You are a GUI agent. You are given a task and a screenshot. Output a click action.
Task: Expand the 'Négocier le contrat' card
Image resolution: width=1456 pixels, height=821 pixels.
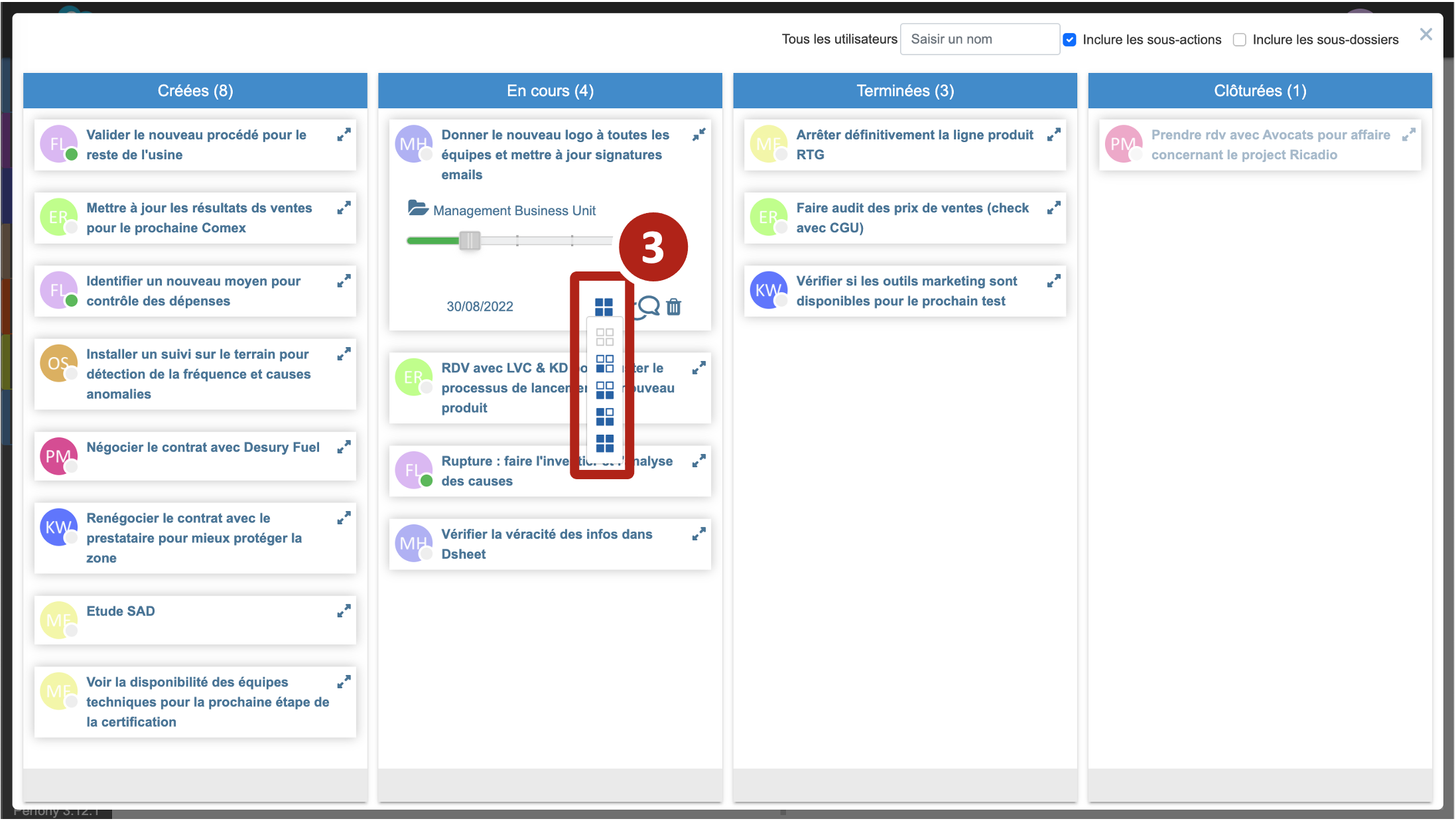344,447
